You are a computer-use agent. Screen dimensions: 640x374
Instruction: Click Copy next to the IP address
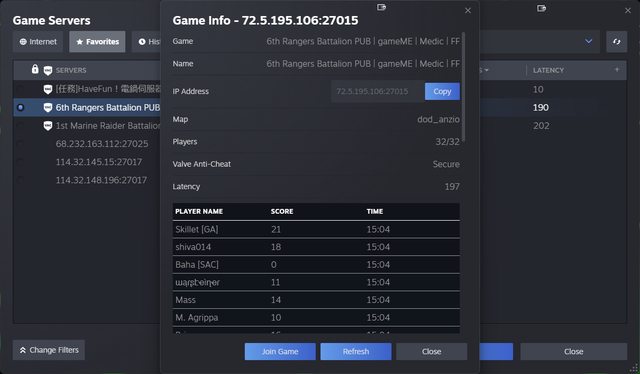(x=442, y=91)
